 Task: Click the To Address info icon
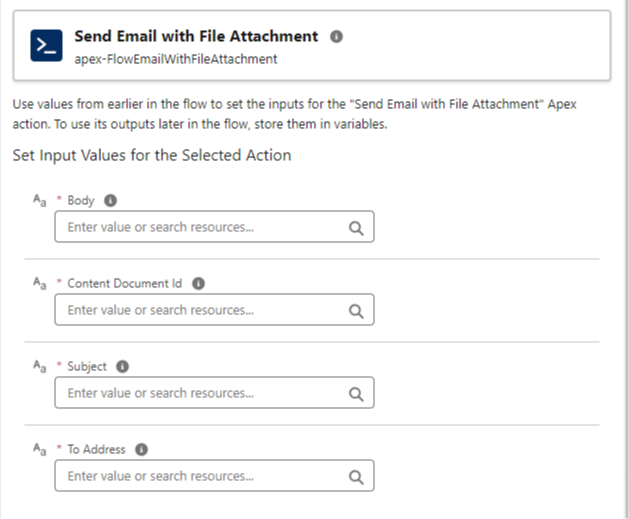(x=141, y=450)
